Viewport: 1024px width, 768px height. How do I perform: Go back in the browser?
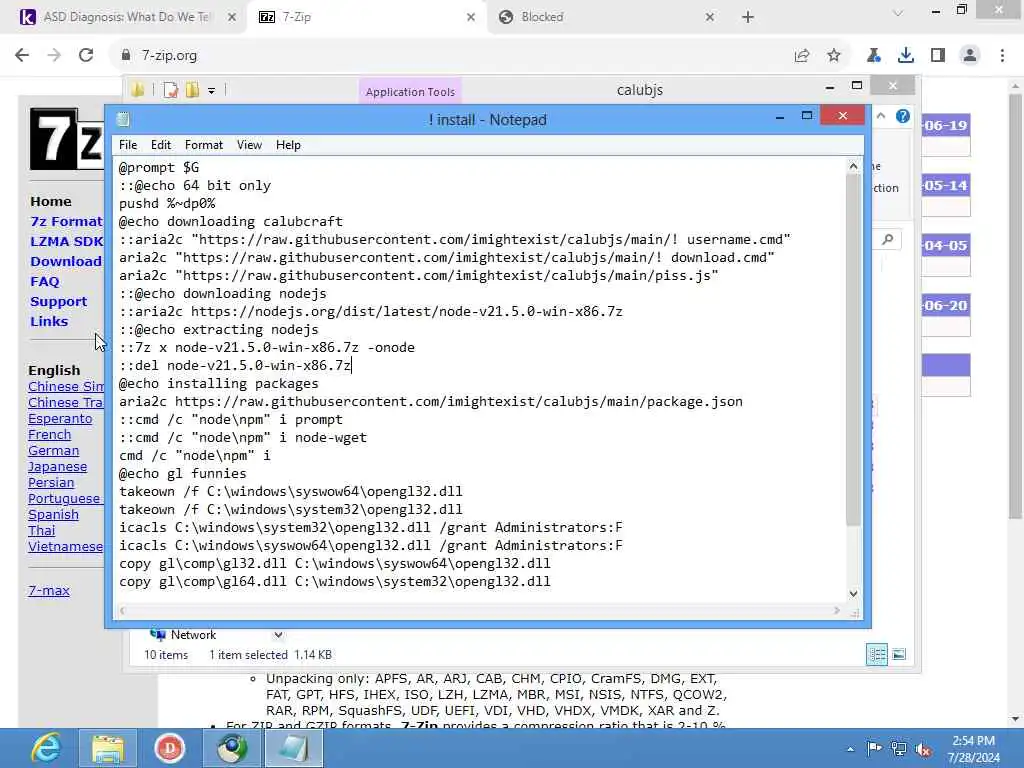(x=22, y=56)
